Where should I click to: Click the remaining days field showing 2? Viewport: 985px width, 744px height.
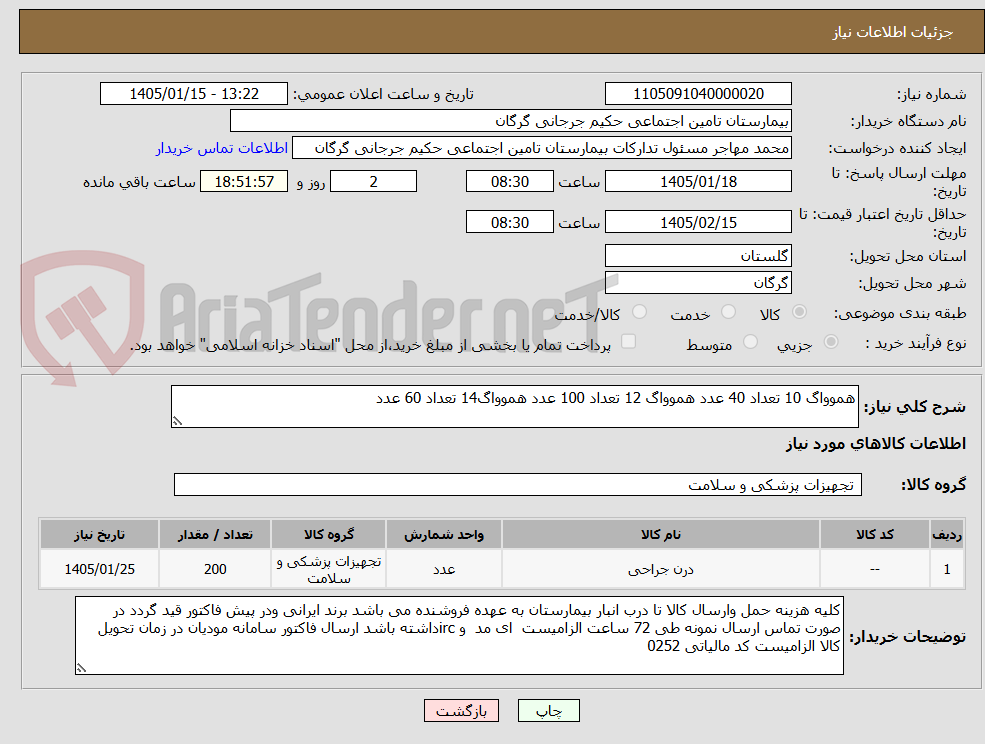tap(373, 182)
